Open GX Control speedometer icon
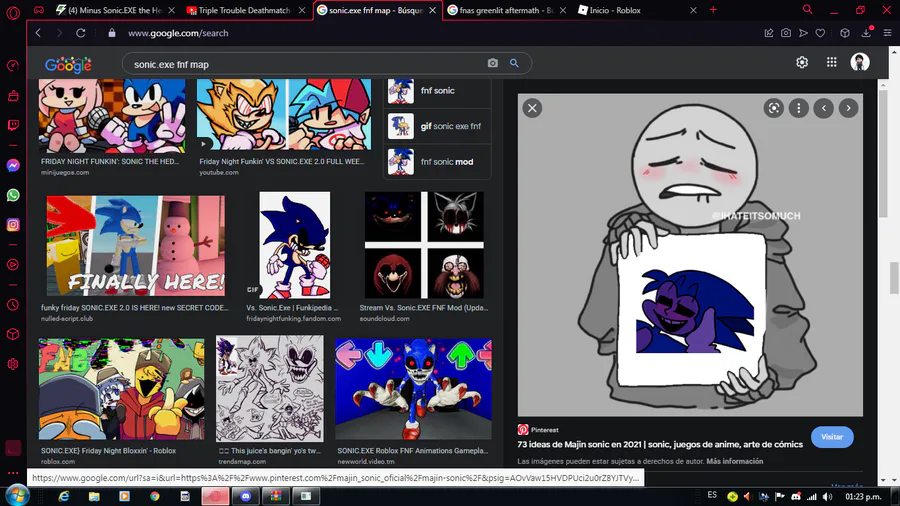This screenshot has width=900, height=506. [13, 66]
